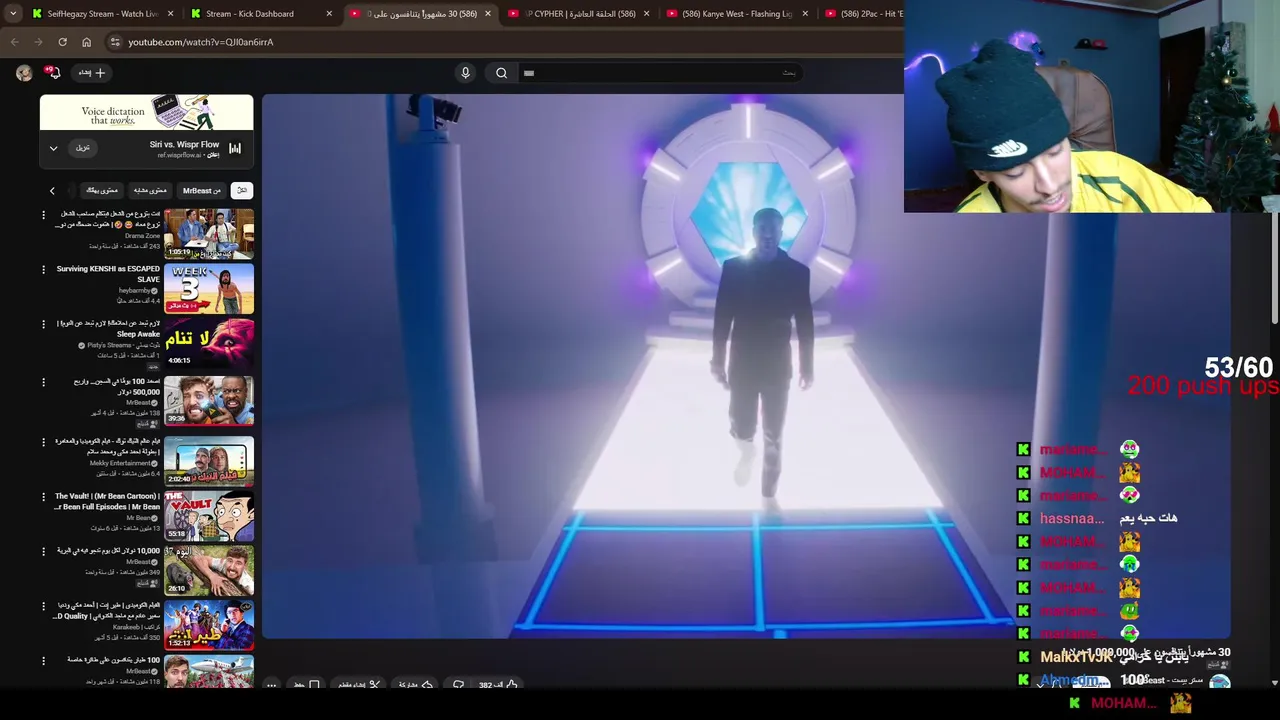The width and height of the screenshot is (1280, 720).
Task: Open The Vault Mr Bean Cartoon title
Action: coord(107,501)
